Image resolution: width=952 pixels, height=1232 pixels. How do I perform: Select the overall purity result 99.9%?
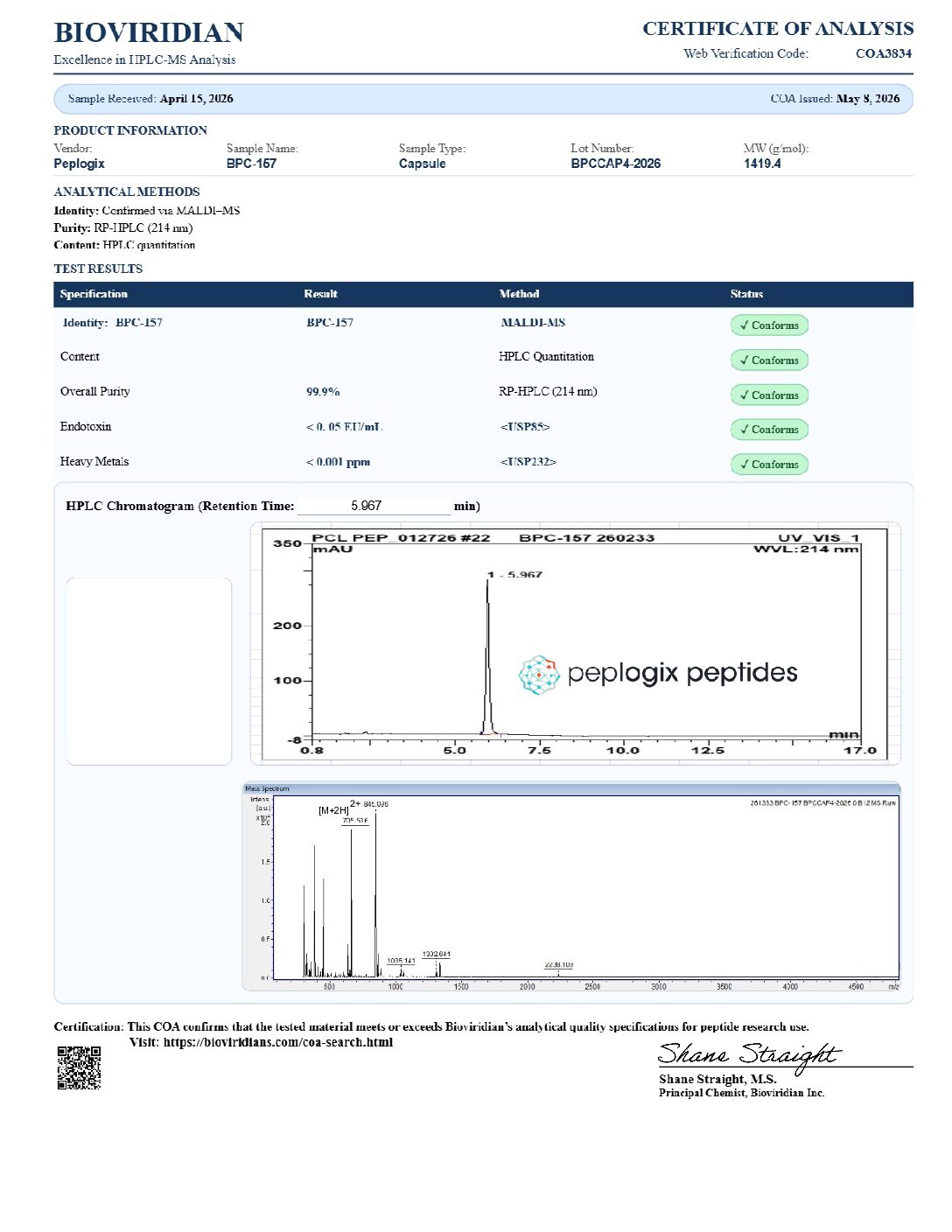point(323,392)
